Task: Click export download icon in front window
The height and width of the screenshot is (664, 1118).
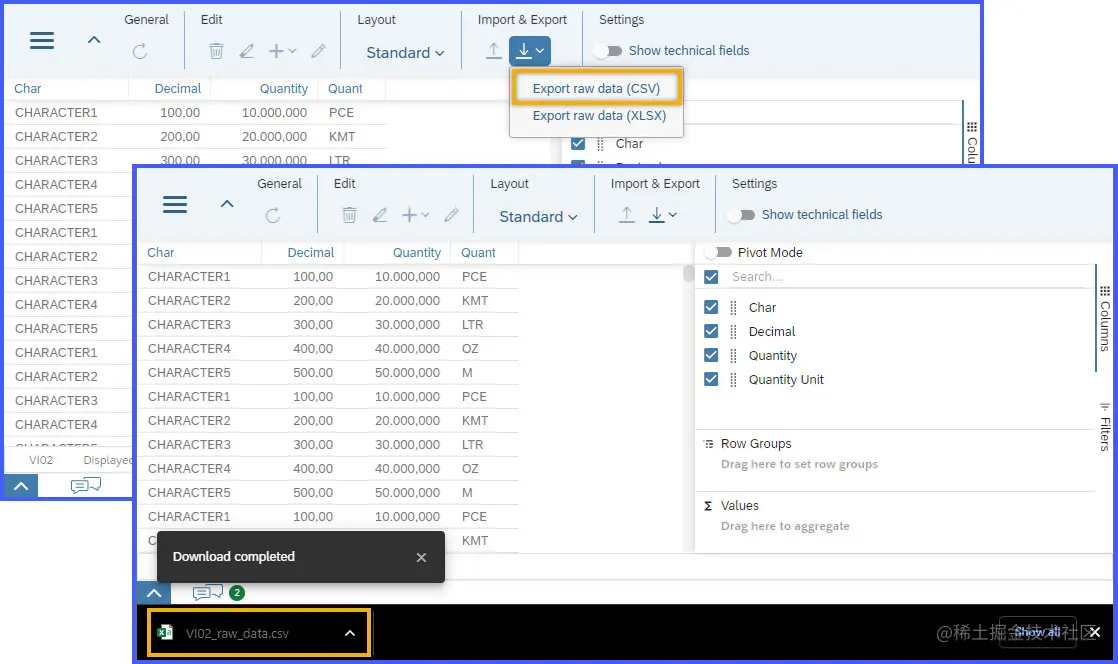Action: pos(656,215)
